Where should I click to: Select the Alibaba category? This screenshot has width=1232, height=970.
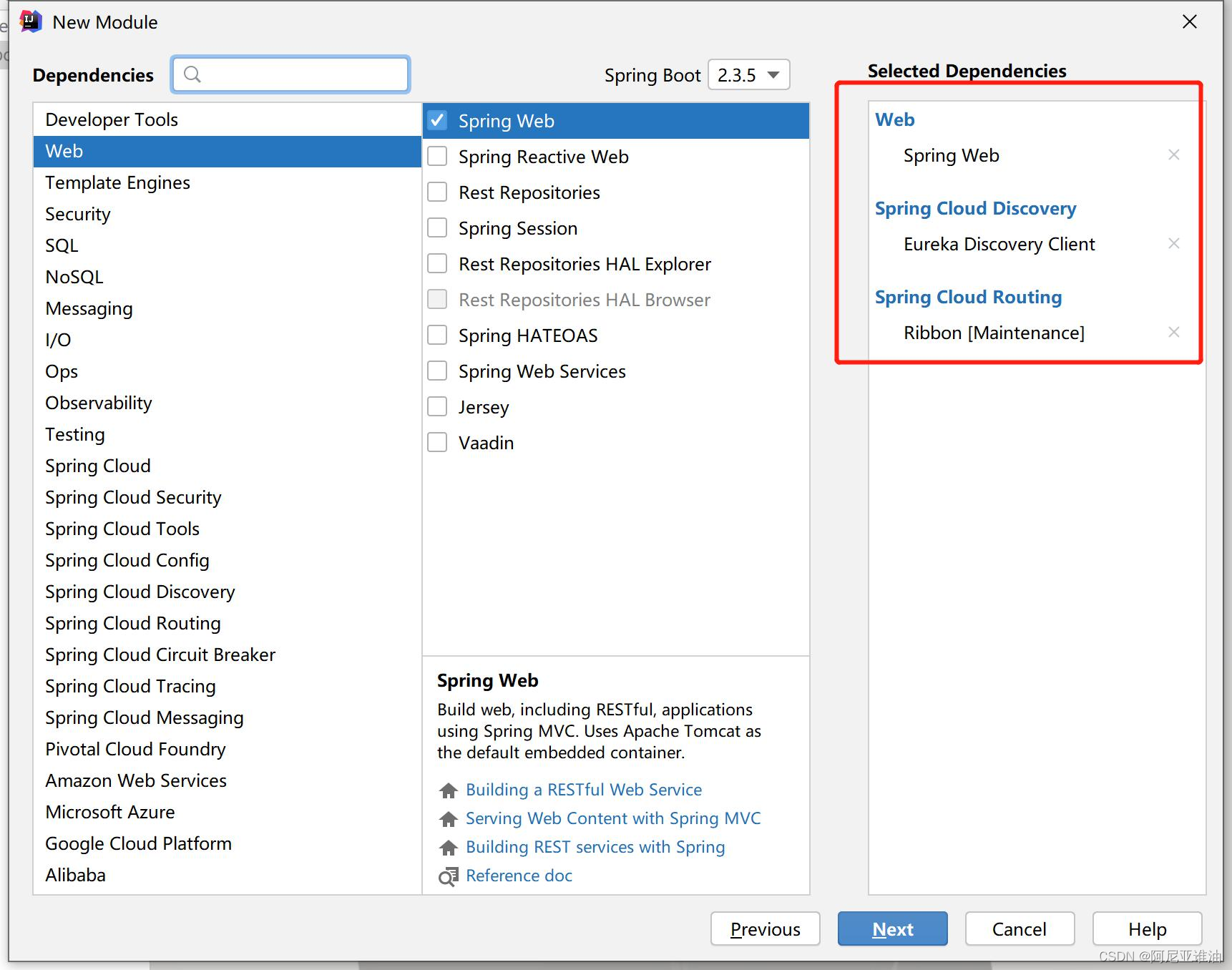(x=228, y=875)
